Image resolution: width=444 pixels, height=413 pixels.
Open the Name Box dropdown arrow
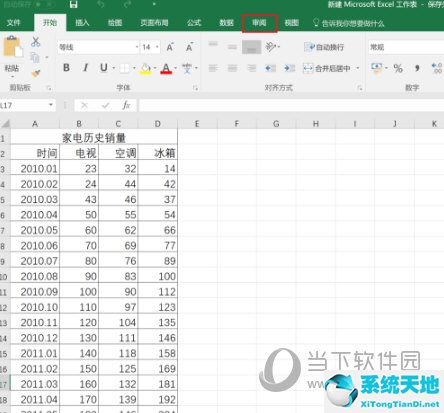[51, 105]
